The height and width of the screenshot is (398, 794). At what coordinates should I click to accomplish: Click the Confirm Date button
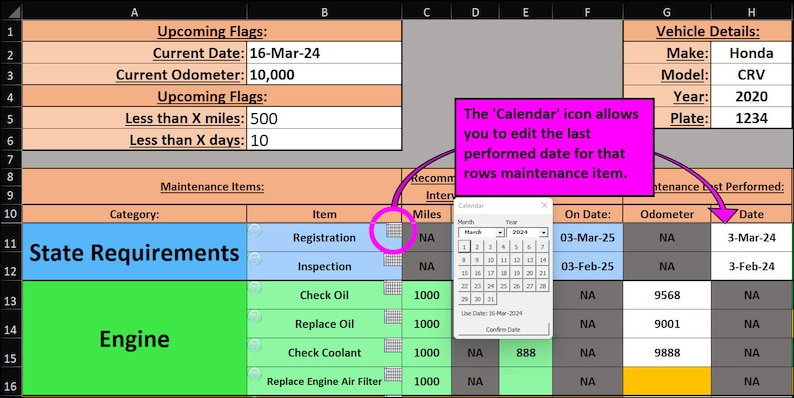tap(503, 329)
